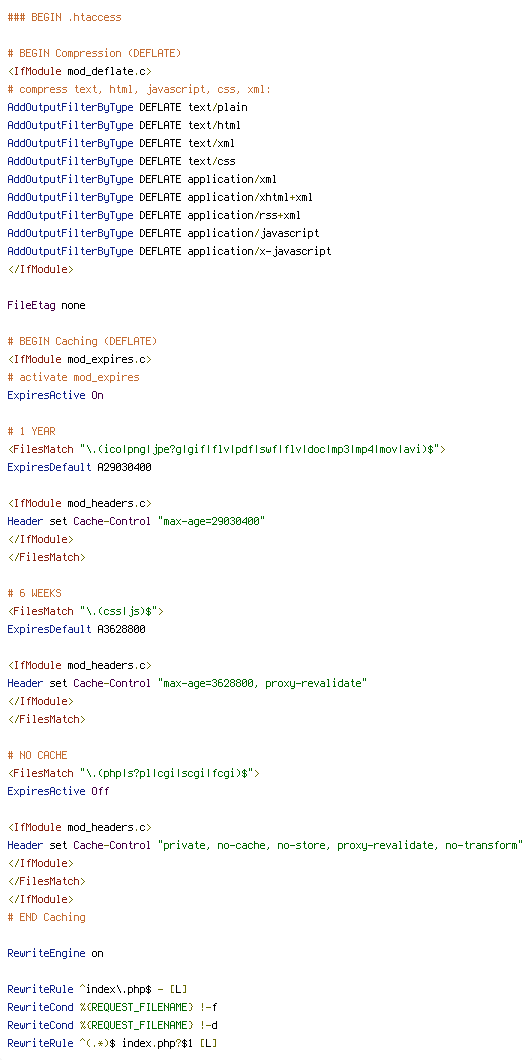Click the '### BEGIN .htaccess' comment line

point(64,17)
